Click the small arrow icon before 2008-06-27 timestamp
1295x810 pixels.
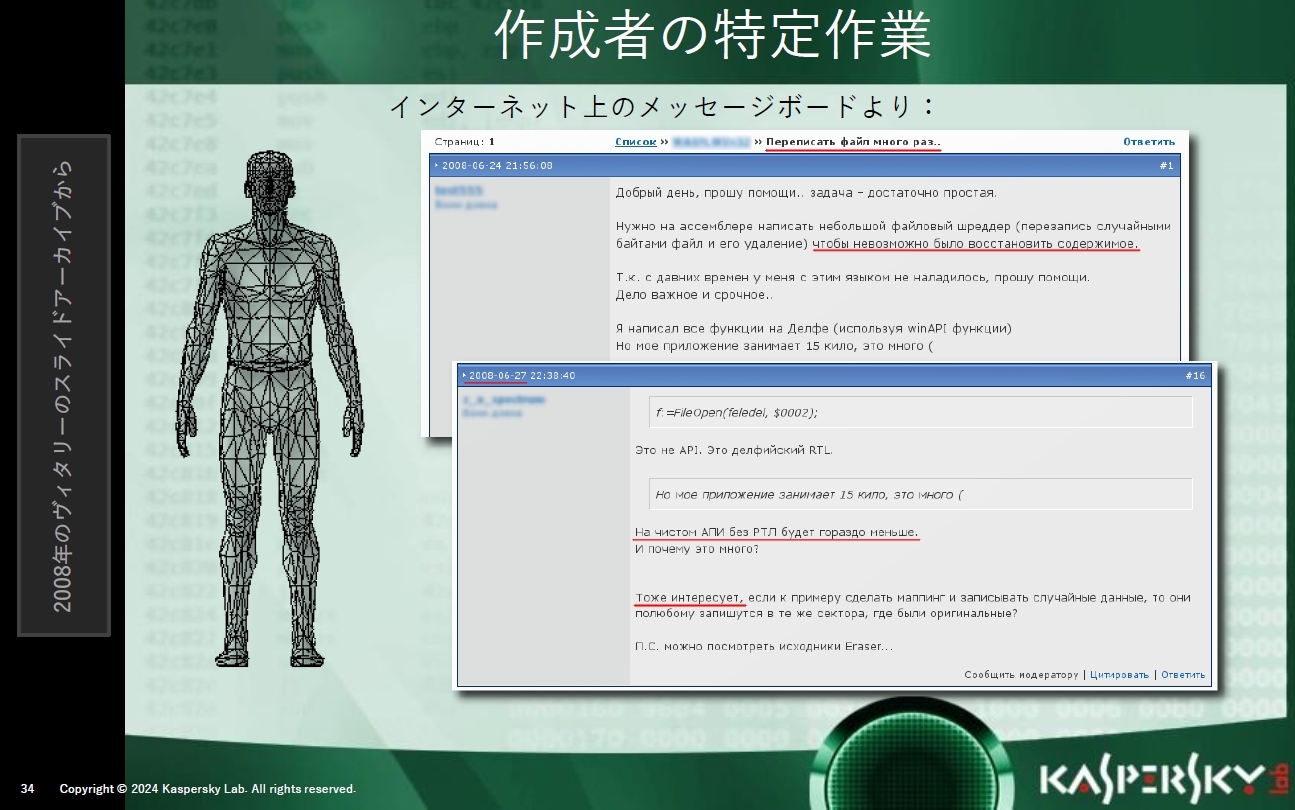pyautogui.click(x=465, y=376)
